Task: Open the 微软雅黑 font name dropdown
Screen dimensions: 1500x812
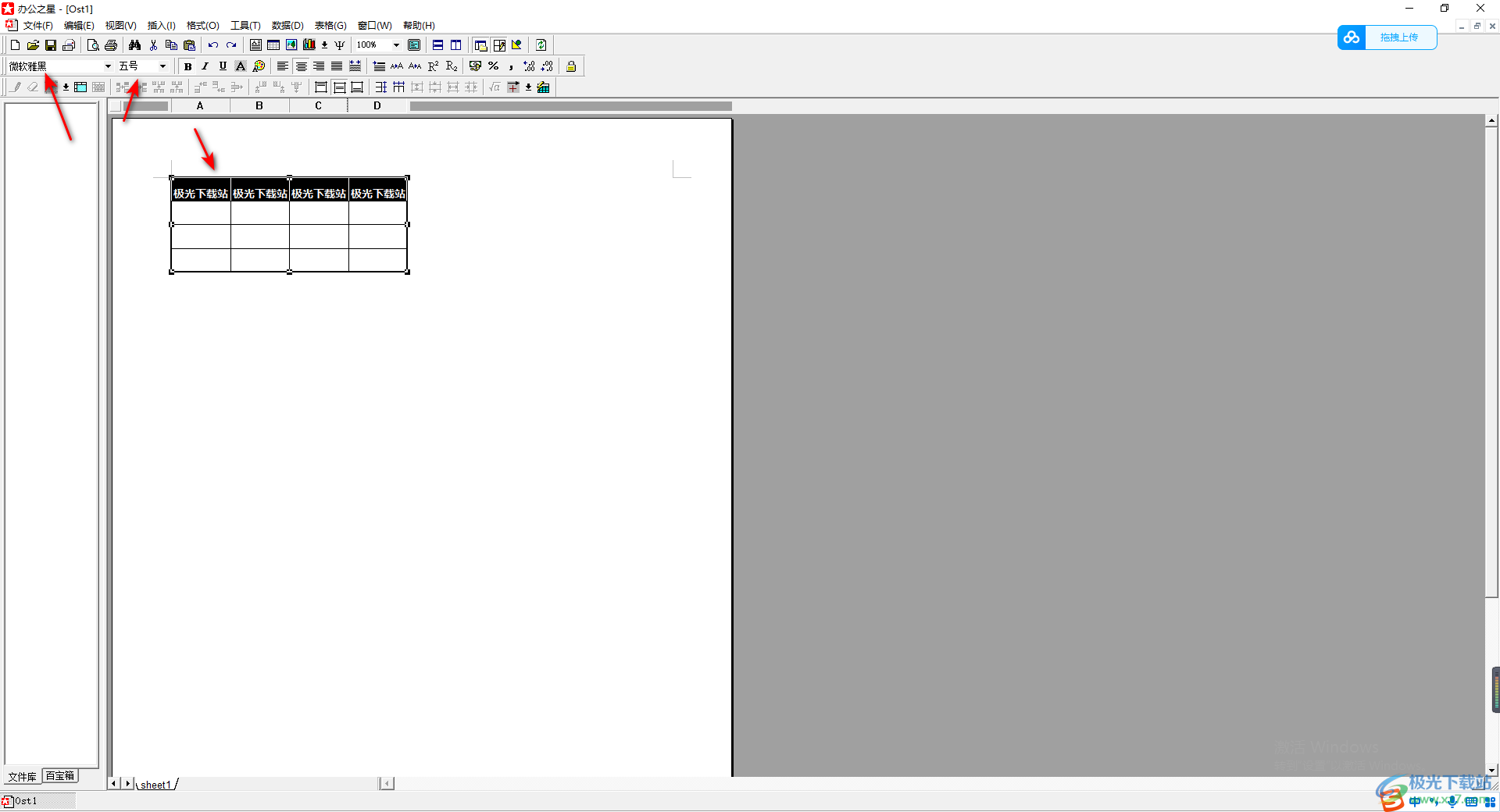Action: [108, 66]
